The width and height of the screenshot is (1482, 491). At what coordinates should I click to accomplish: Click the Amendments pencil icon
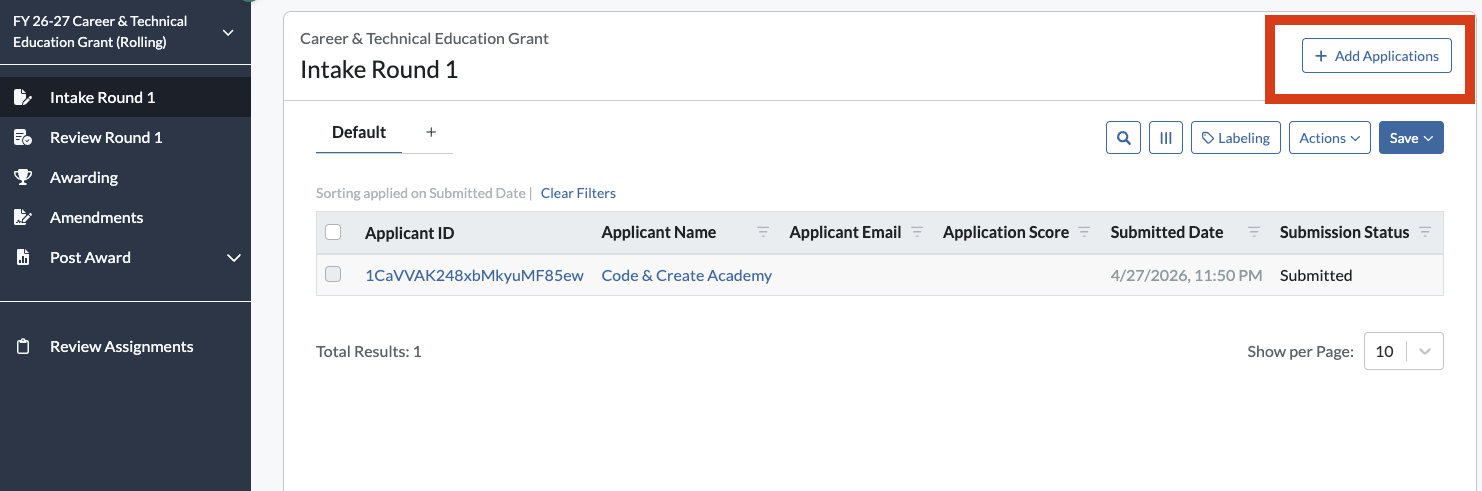pos(22,217)
